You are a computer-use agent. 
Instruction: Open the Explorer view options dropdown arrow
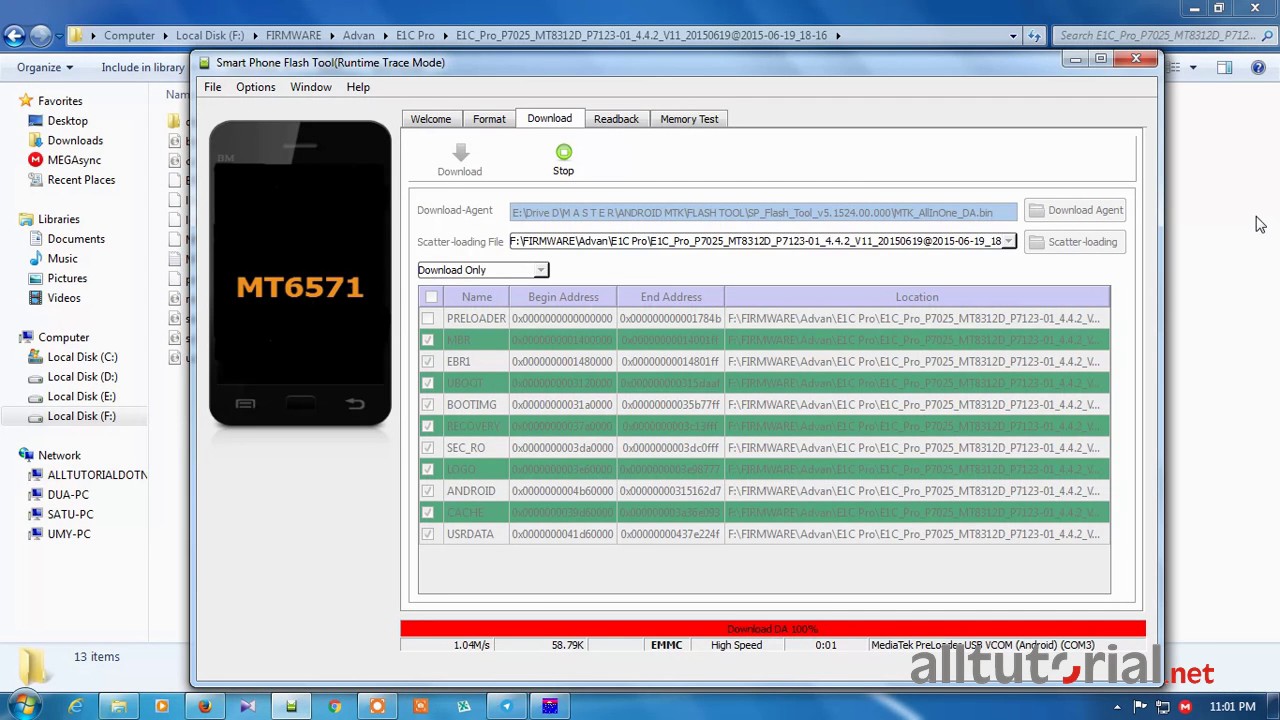[x=1193, y=67]
